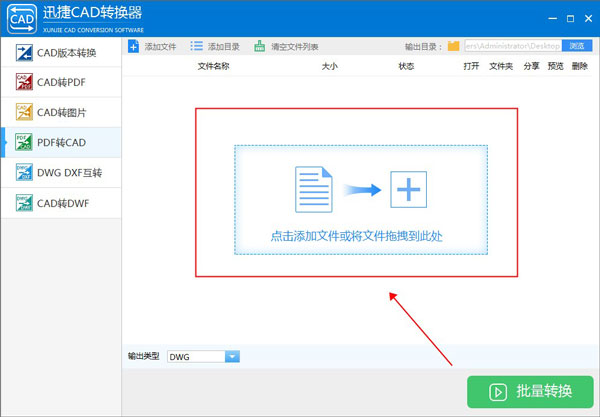Click the 大小 column header
Screen dimensions: 600x417
tap(329, 66)
